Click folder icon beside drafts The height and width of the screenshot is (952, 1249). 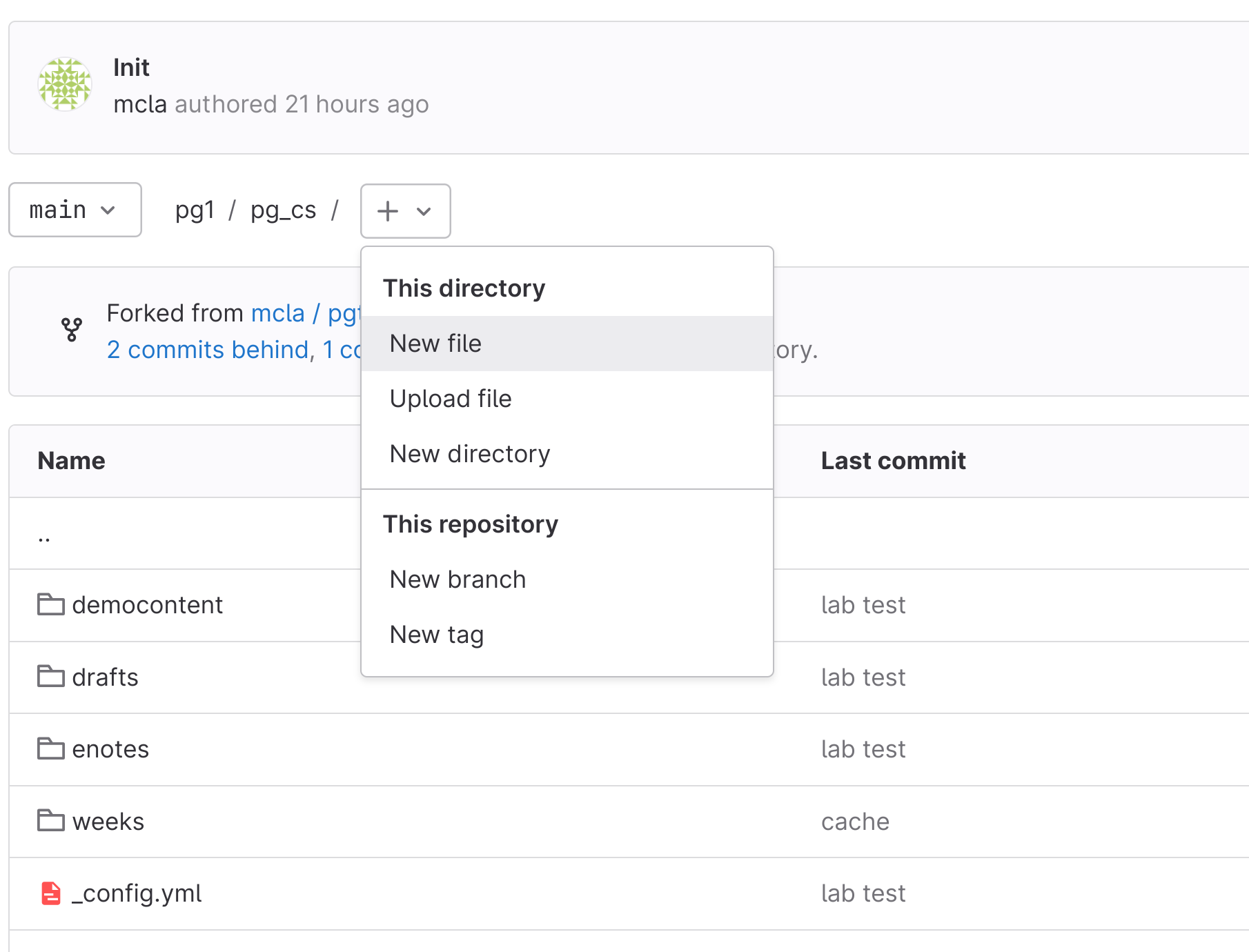tap(51, 676)
